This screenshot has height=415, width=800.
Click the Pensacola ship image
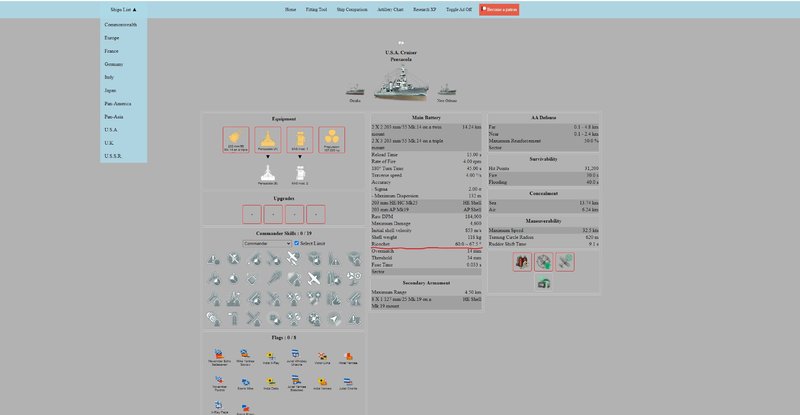tap(402, 82)
